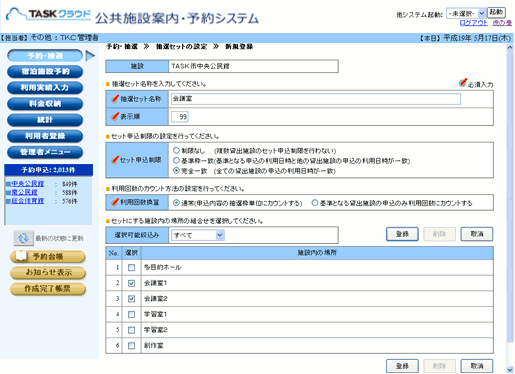Click the 最新の状態に更新 text
Screen dimensions: 515x374
tap(59, 238)
